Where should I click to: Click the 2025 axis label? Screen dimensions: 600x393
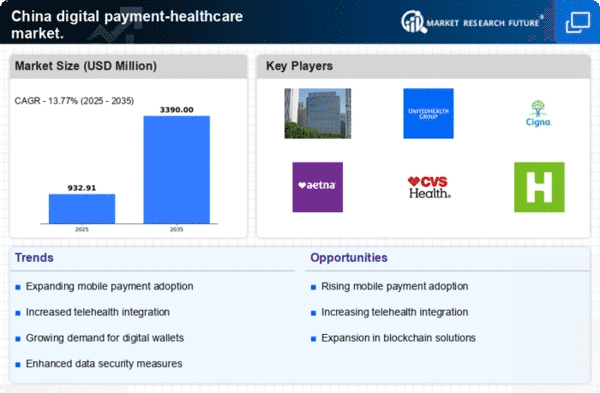(x=82, y=229)
